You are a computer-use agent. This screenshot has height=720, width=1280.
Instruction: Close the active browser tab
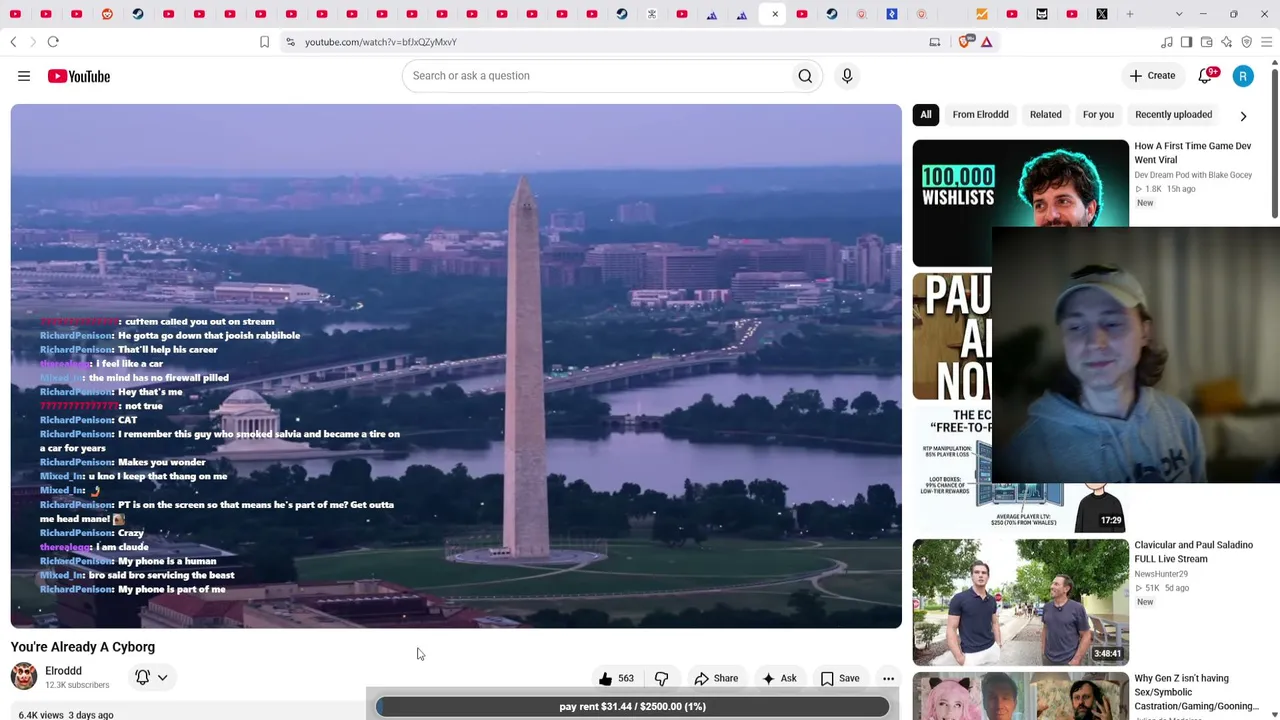[775, 14]
